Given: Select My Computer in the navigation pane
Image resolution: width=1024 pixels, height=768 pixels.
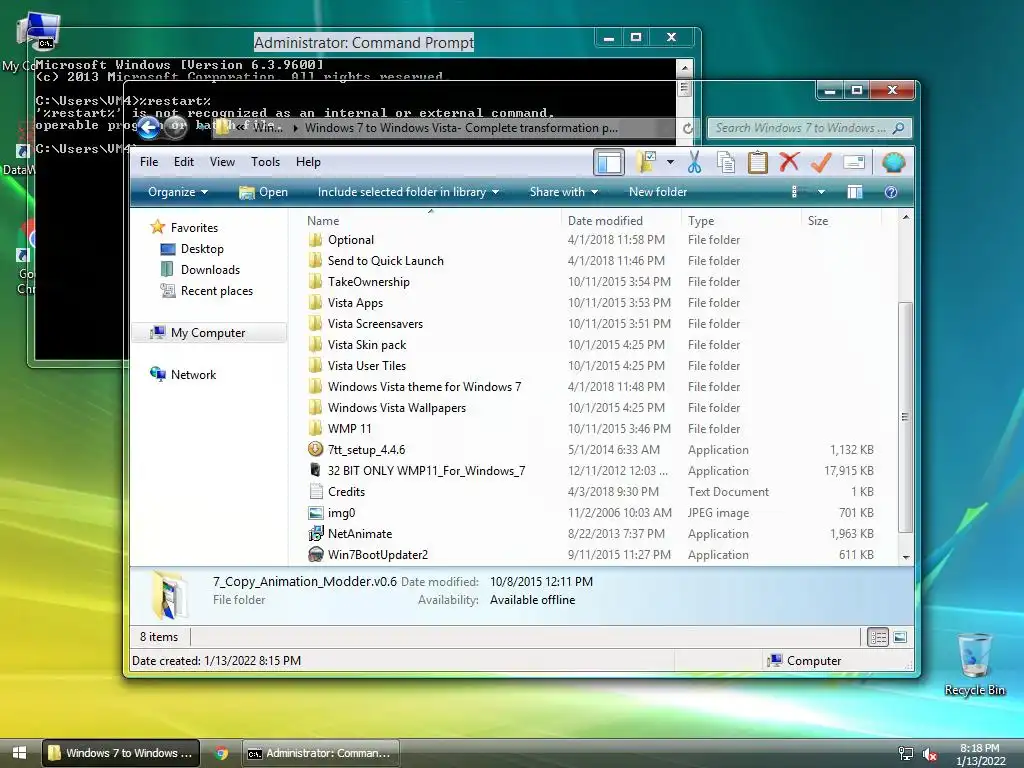Looking at the screenshot, I should coord(208,332).
